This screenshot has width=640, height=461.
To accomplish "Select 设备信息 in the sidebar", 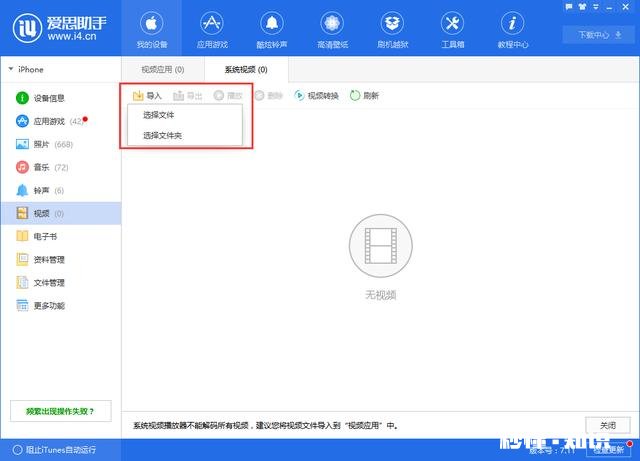I will [x=61, y=98].
